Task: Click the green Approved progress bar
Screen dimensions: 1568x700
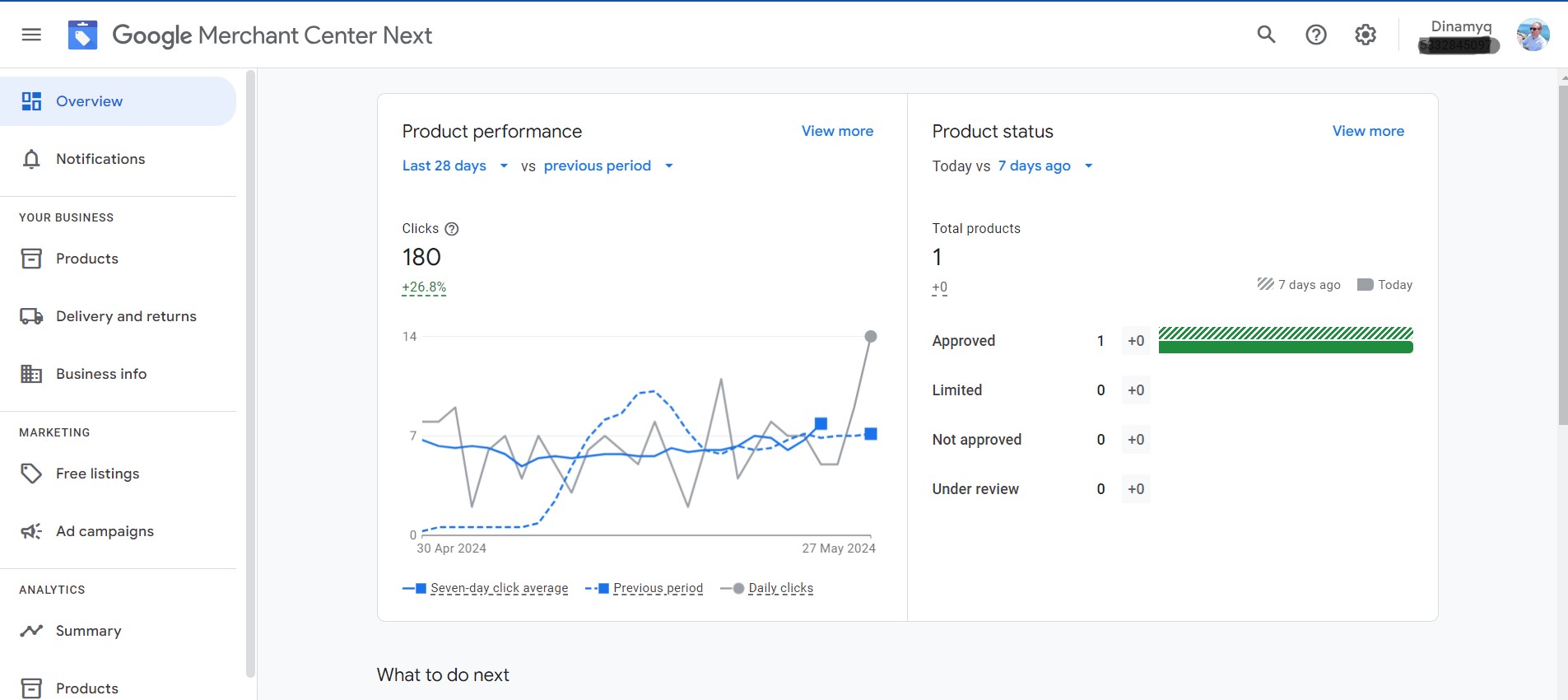Action: point(1286,348)
